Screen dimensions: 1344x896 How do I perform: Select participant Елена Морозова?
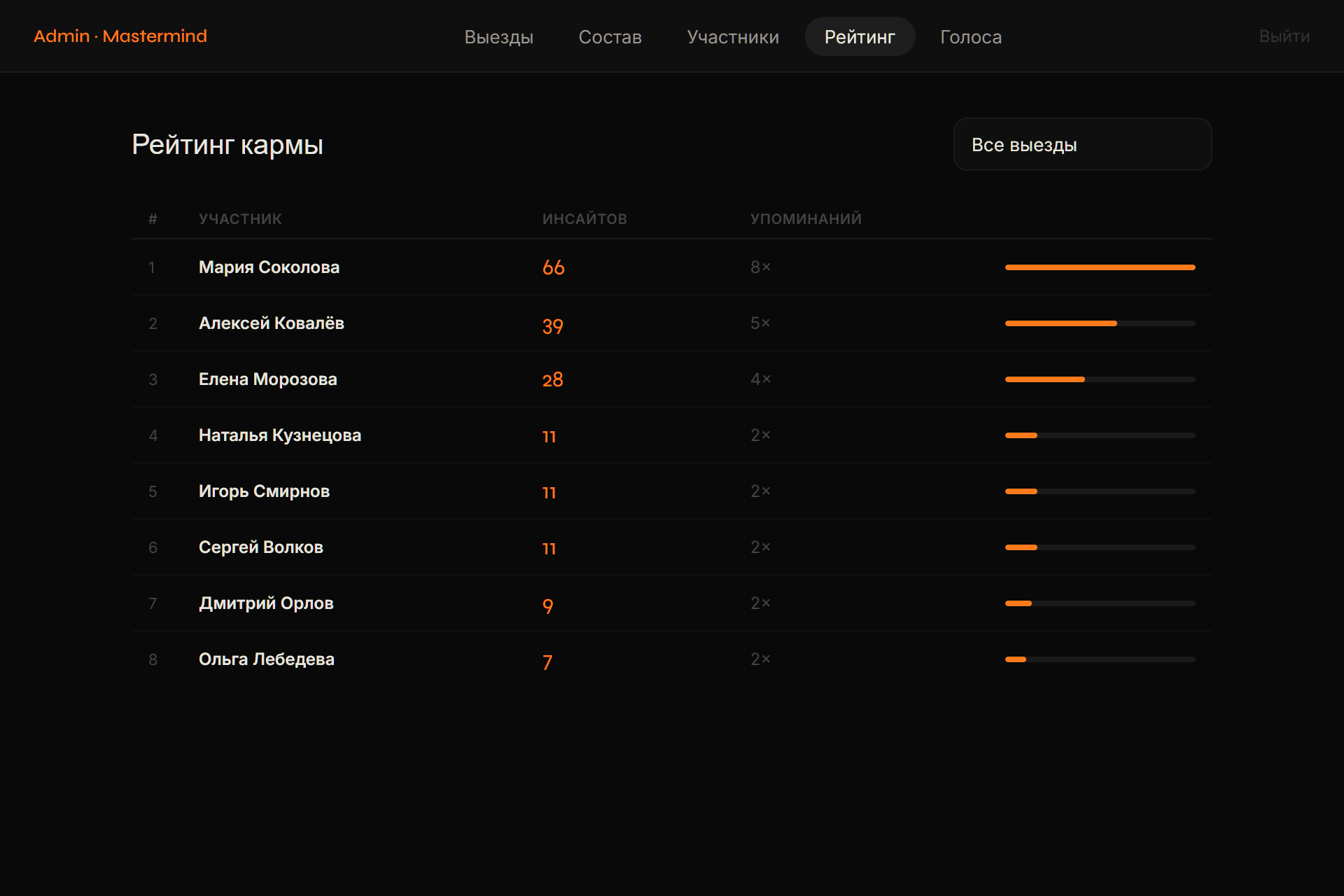[268, 379]
